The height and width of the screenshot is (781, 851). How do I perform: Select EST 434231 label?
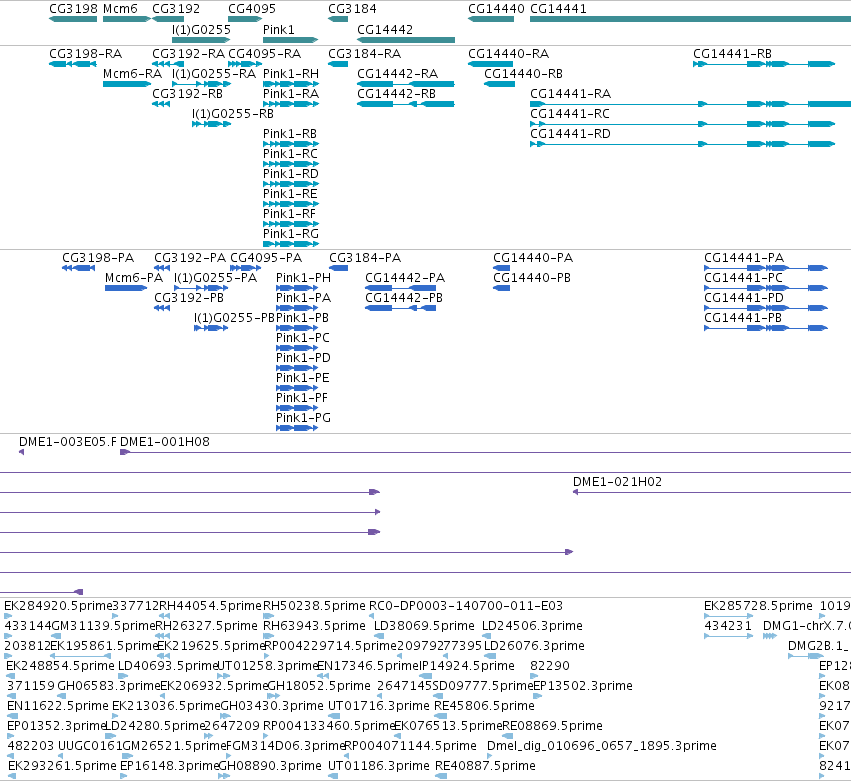click(x=728, y=625)
